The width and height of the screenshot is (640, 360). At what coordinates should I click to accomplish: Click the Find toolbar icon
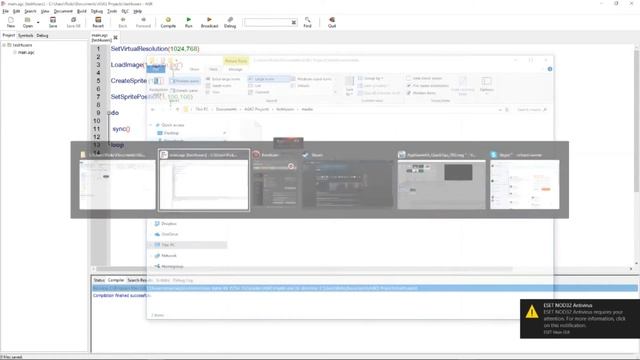tap(307, 22)
